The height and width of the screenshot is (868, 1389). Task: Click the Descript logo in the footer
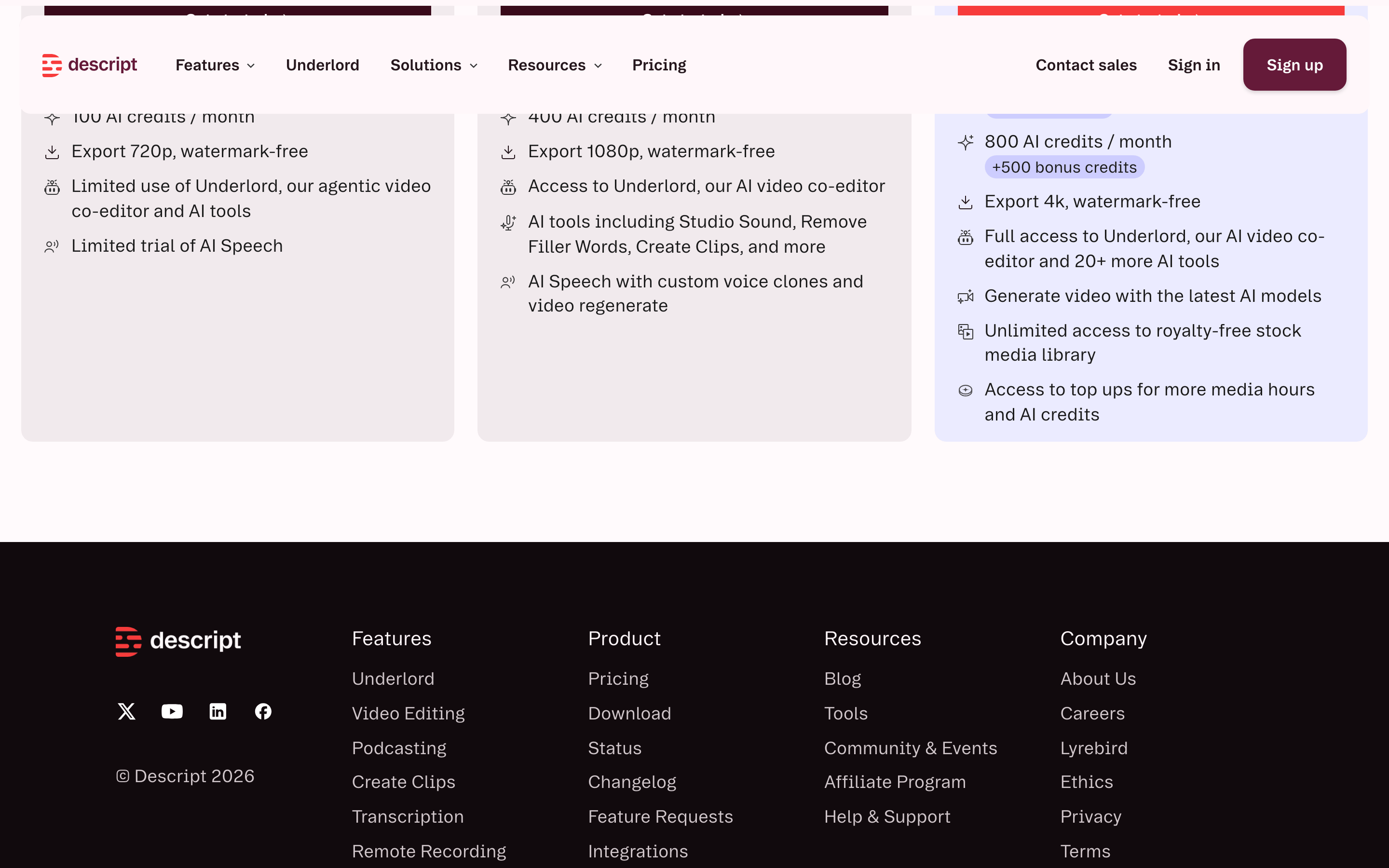(178, 641)
